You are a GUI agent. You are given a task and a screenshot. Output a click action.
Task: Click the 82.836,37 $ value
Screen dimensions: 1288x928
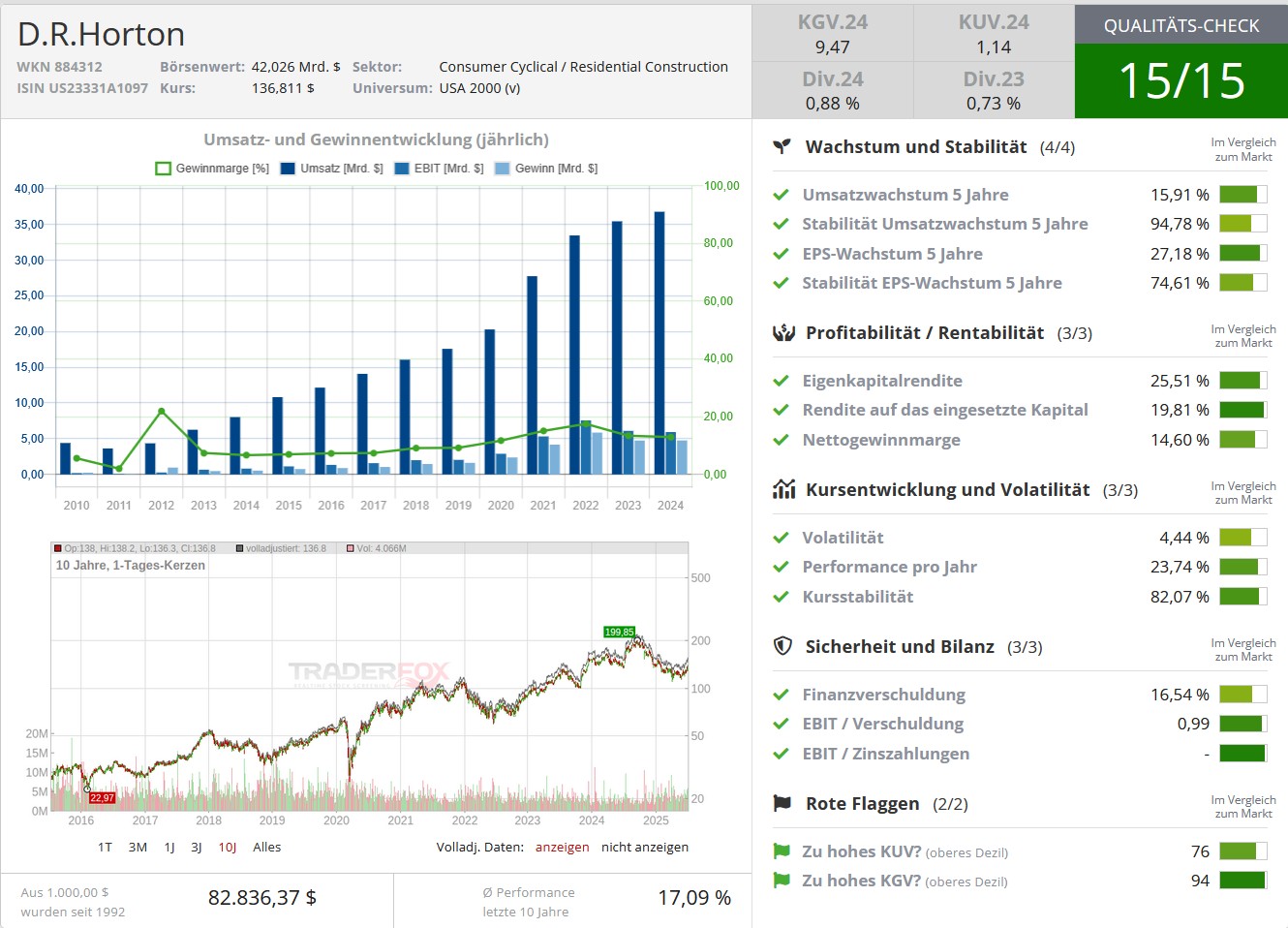click(x=262, y=898)
